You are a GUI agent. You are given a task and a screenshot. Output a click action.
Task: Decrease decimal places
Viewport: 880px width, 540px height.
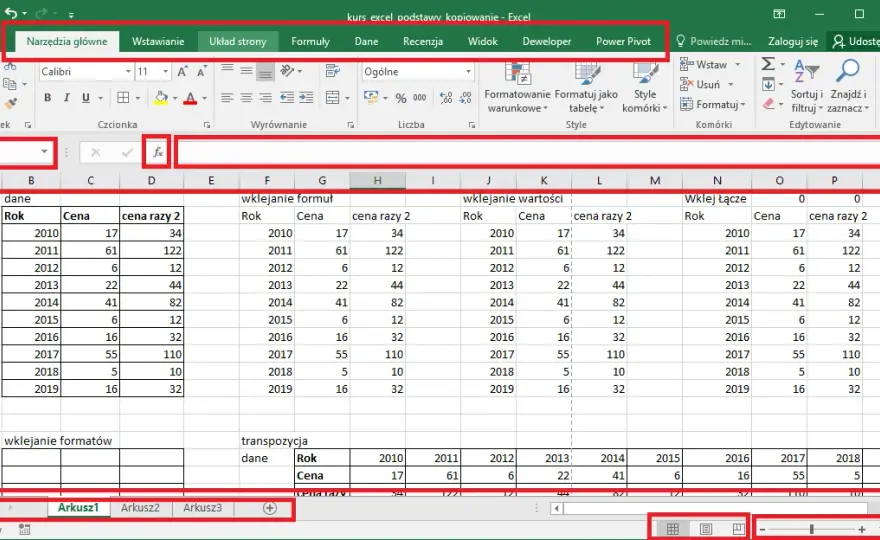pyautogui.click(x=465, y=98)
